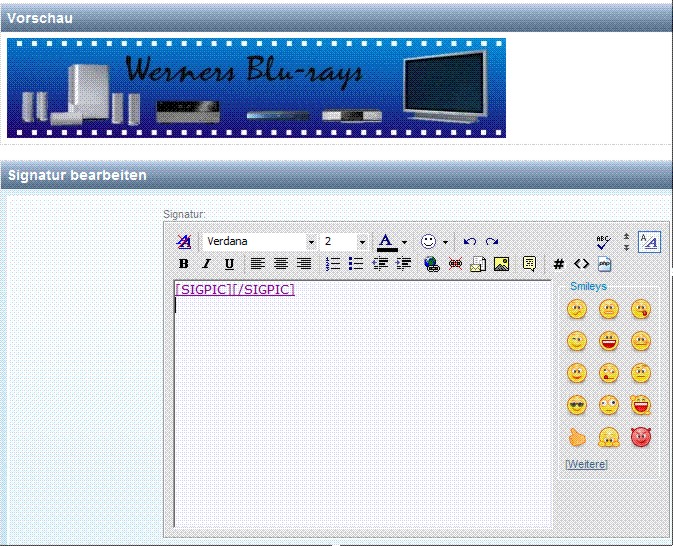Open the Verdana font dropdown
The width and height of the screenshot is (673, 546).
coord(311,242)
